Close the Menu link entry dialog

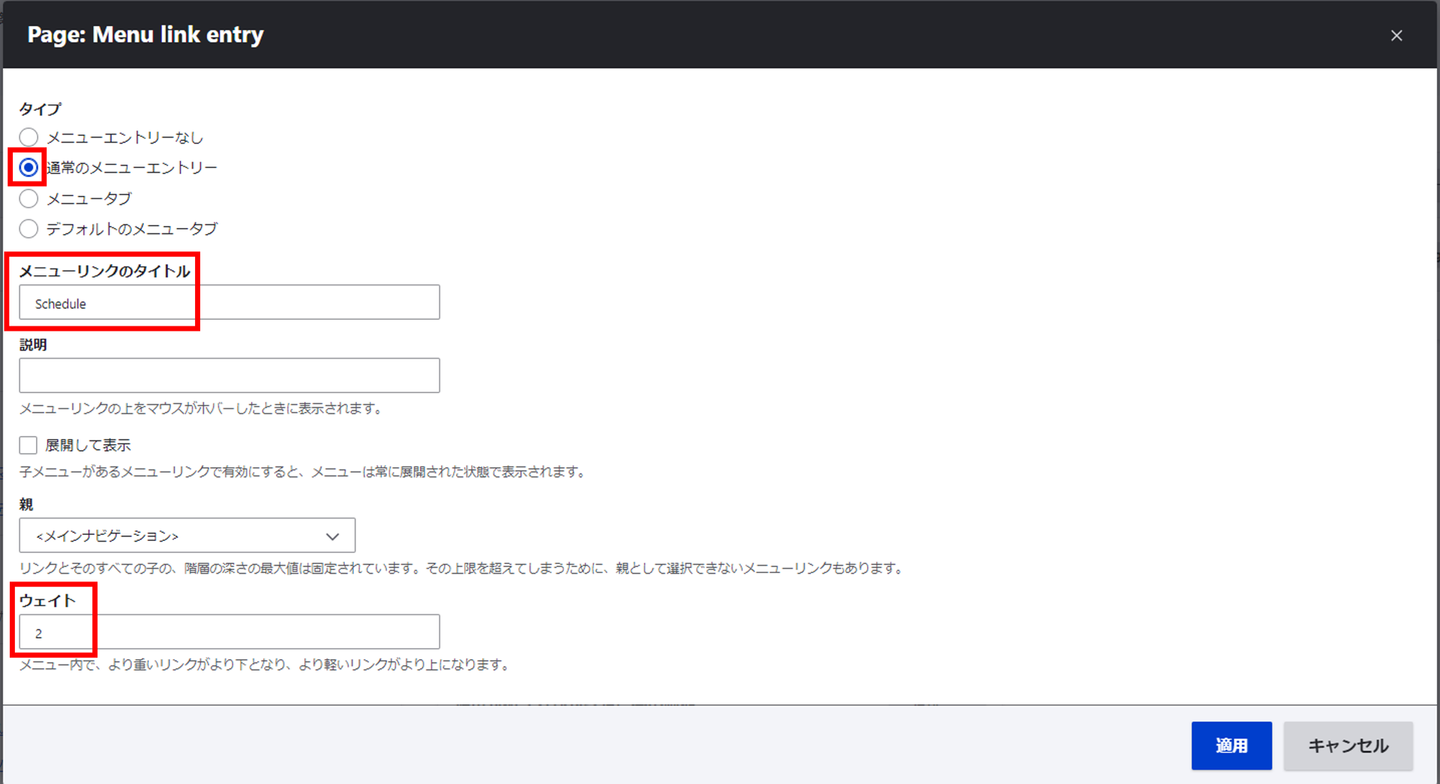1396,35
